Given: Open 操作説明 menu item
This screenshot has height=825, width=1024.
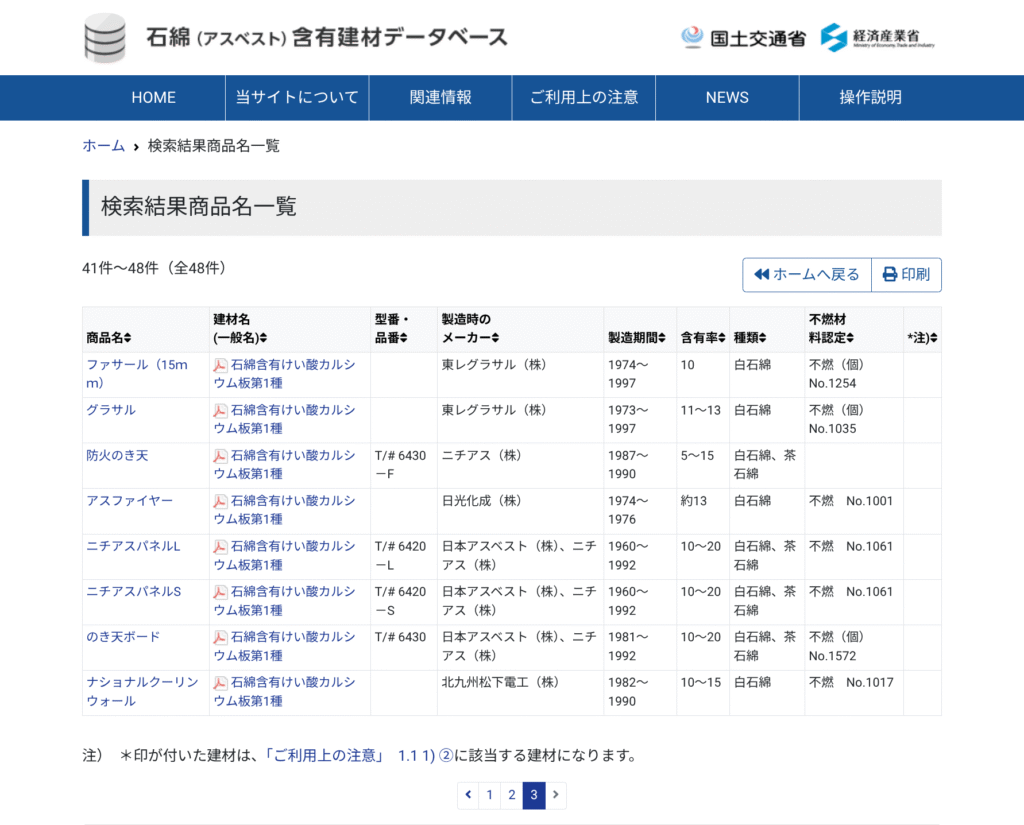Looking at the screenshot, I should click(871, 97).
